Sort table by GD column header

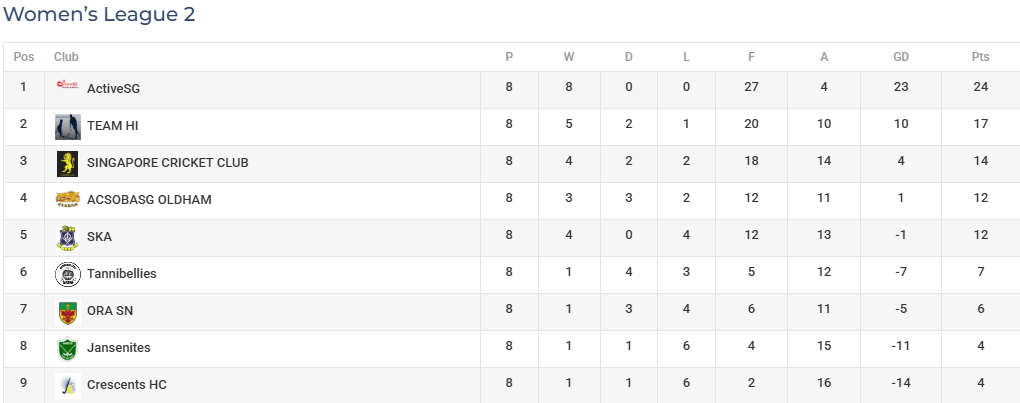[x=900, y=57]
